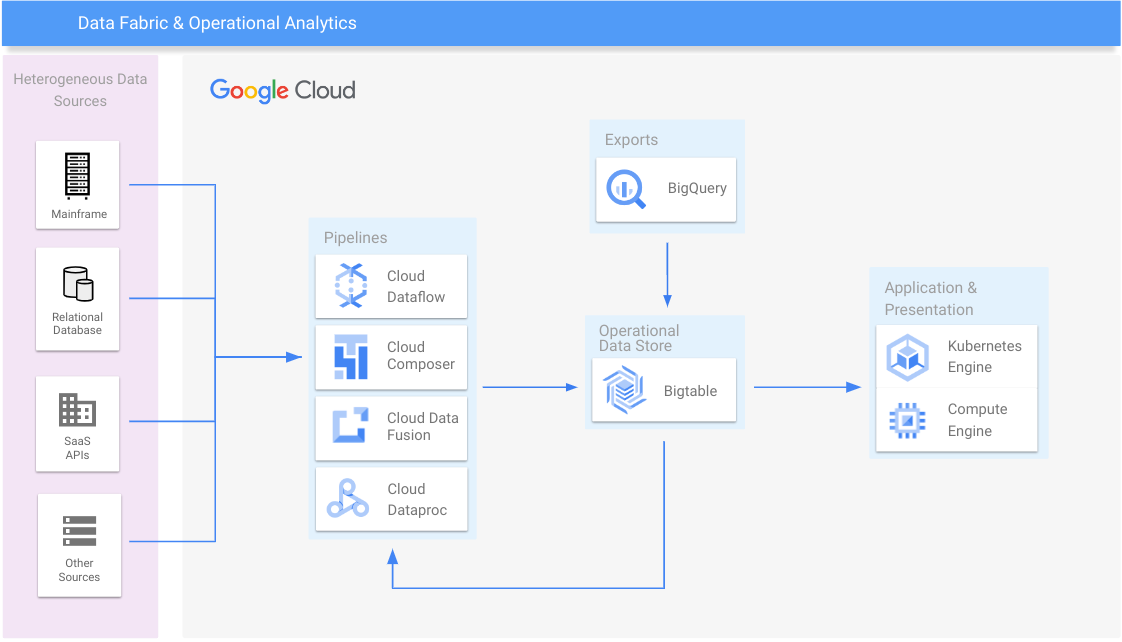Click the Operational Data Store heading
Viewport: 1122px width, 642px height.
[639, 337]
